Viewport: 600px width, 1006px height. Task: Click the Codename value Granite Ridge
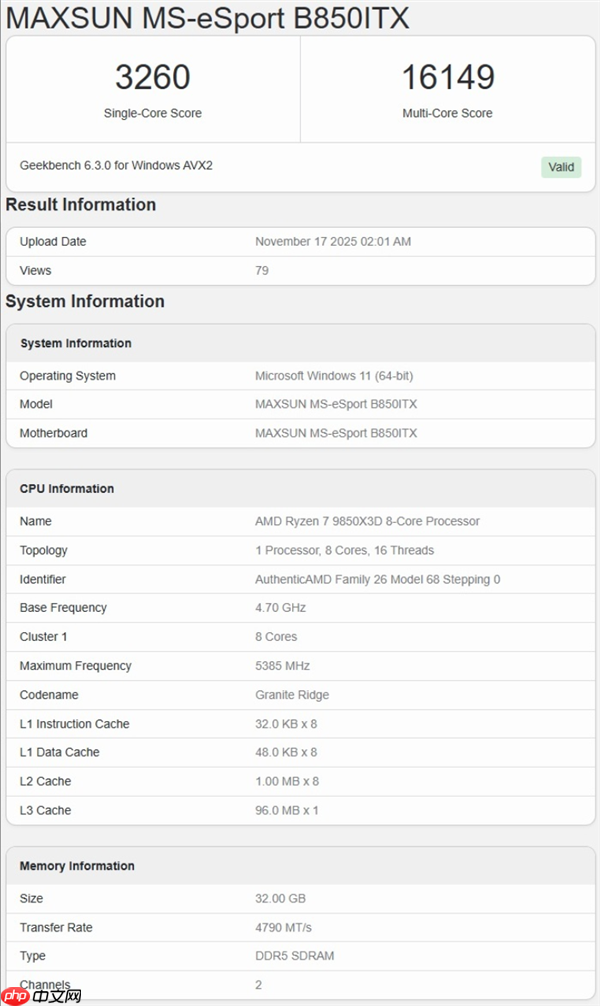tap(292, 695)
